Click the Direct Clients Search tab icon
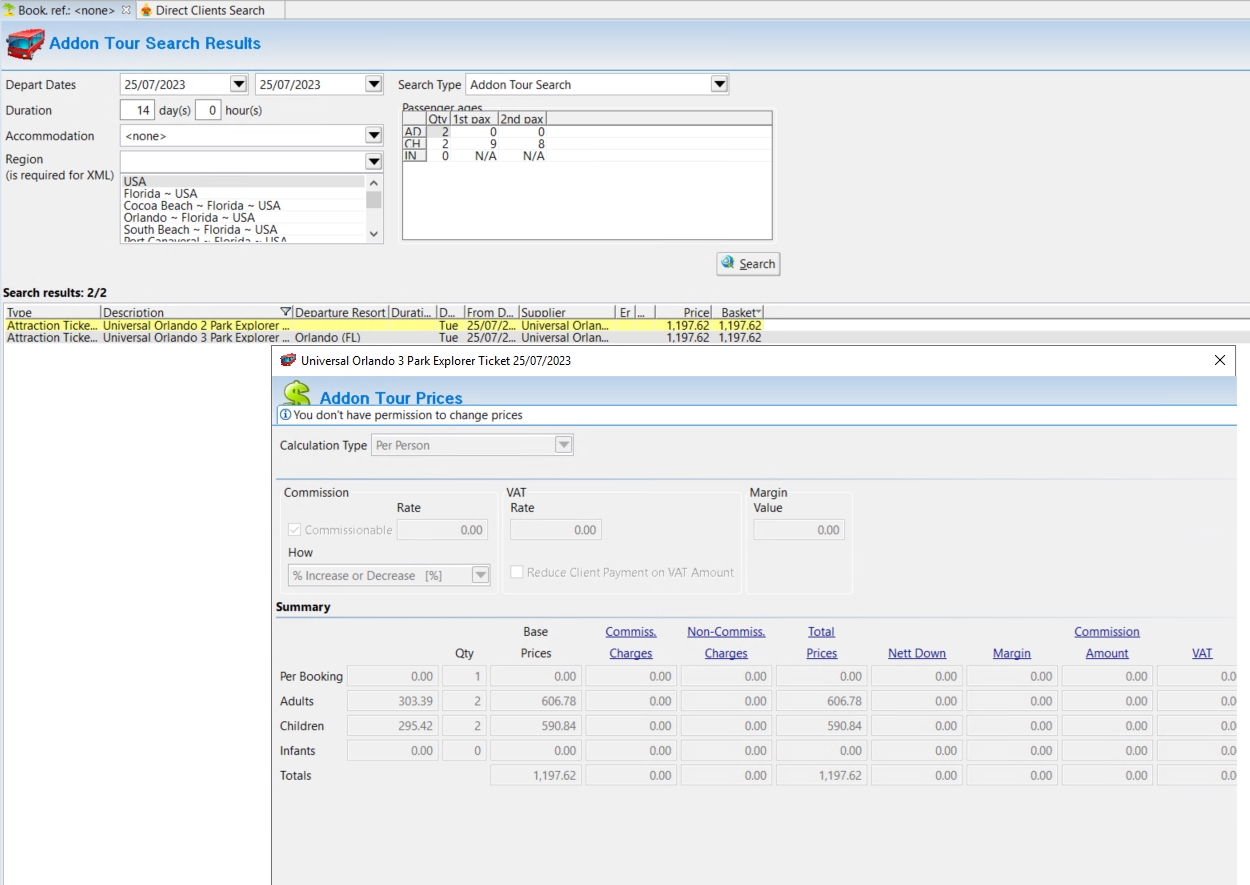The width and height of the screenshot is (1250, 885). 145,10
